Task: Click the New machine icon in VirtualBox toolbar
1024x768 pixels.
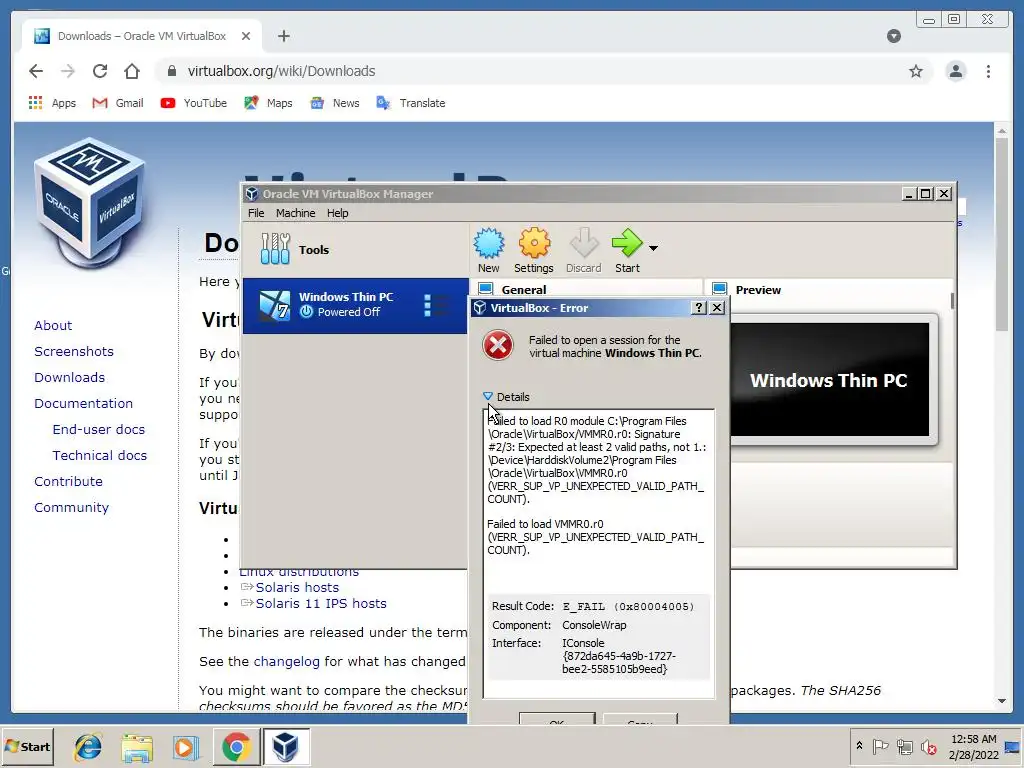Action: 488,244
